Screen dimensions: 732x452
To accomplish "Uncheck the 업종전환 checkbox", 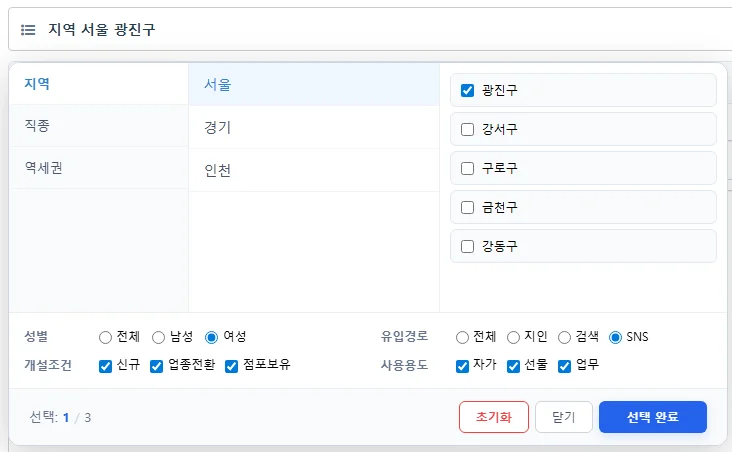I will coord(156,367).
